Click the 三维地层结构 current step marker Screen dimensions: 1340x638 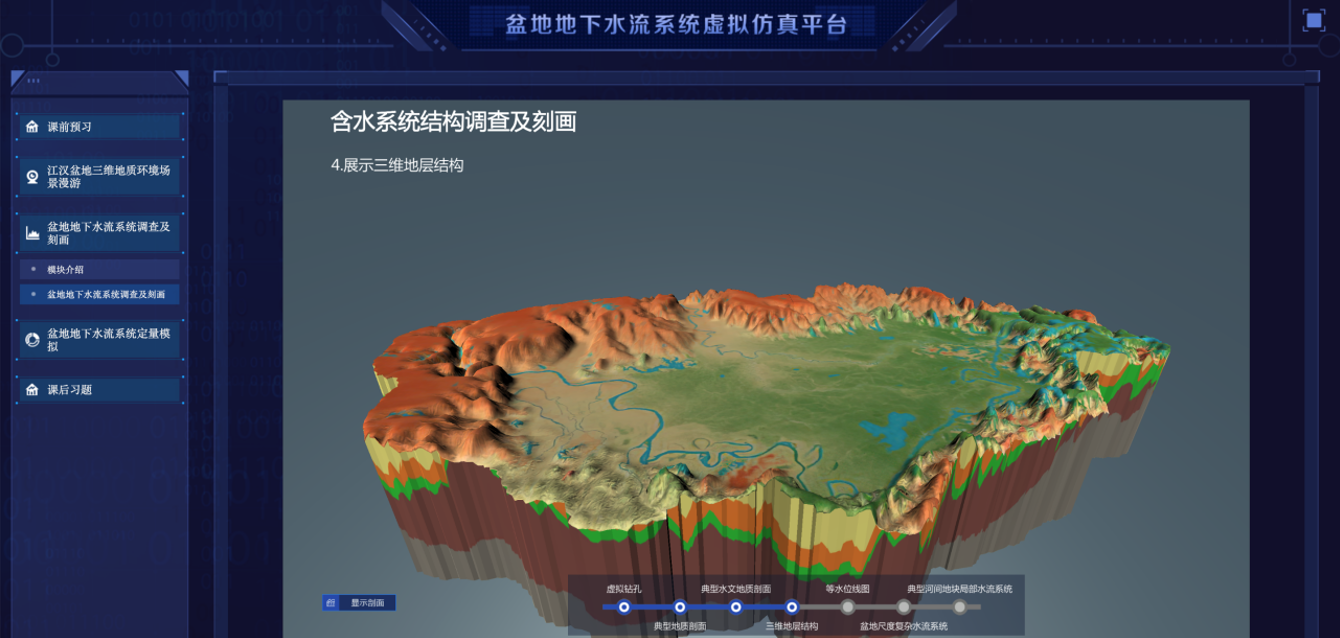coord(792,607)
